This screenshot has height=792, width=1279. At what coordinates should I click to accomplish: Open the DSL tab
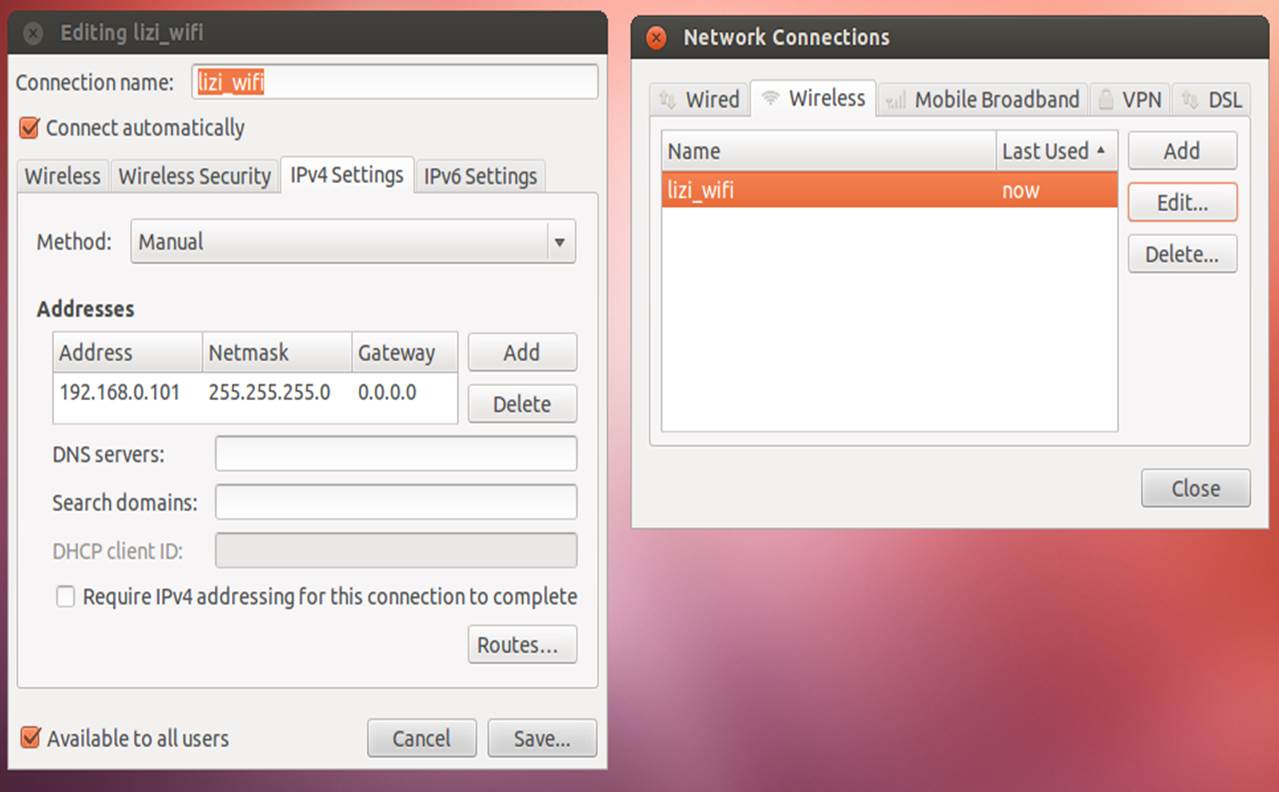click(1212, 100)
